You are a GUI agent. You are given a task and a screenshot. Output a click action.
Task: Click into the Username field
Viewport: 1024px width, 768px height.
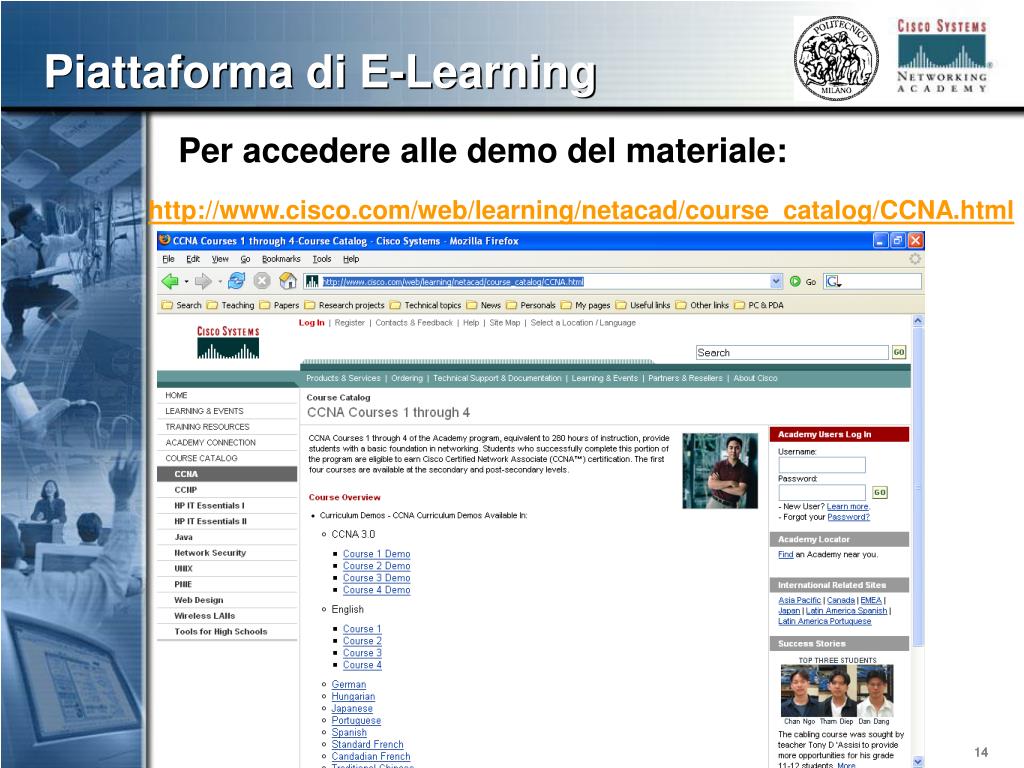click(822, 465)
